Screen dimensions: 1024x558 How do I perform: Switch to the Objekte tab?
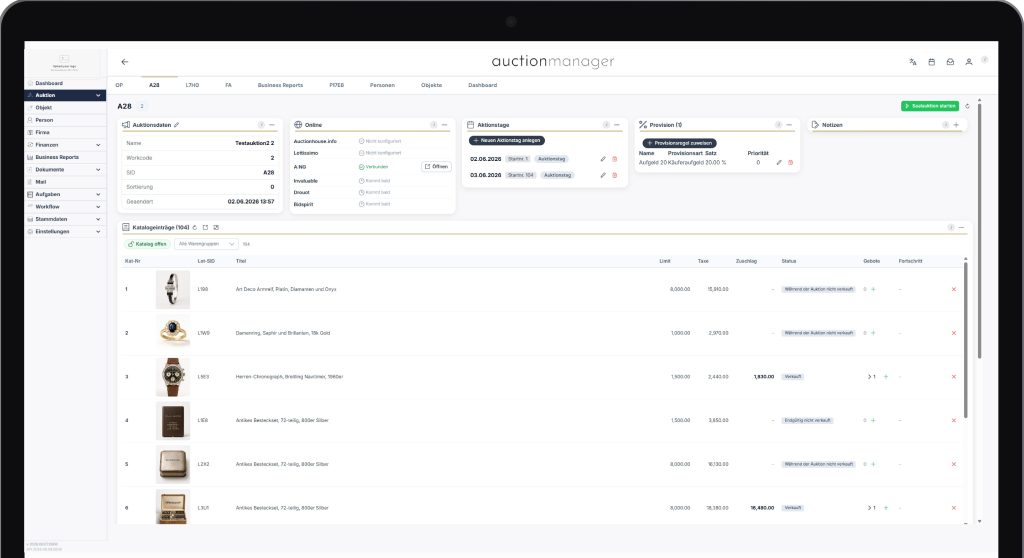[x=431, y=86]
